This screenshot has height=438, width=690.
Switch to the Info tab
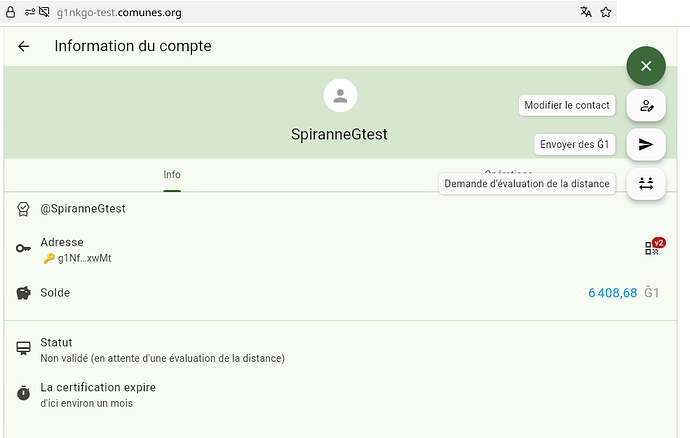[172, 174]
